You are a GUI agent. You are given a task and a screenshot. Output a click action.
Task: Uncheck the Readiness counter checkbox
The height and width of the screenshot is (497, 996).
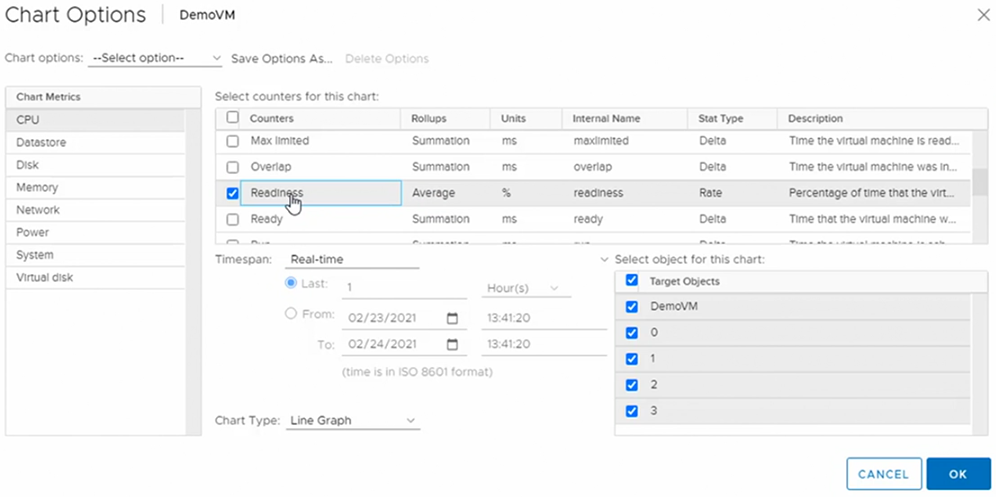pos(232,193)
